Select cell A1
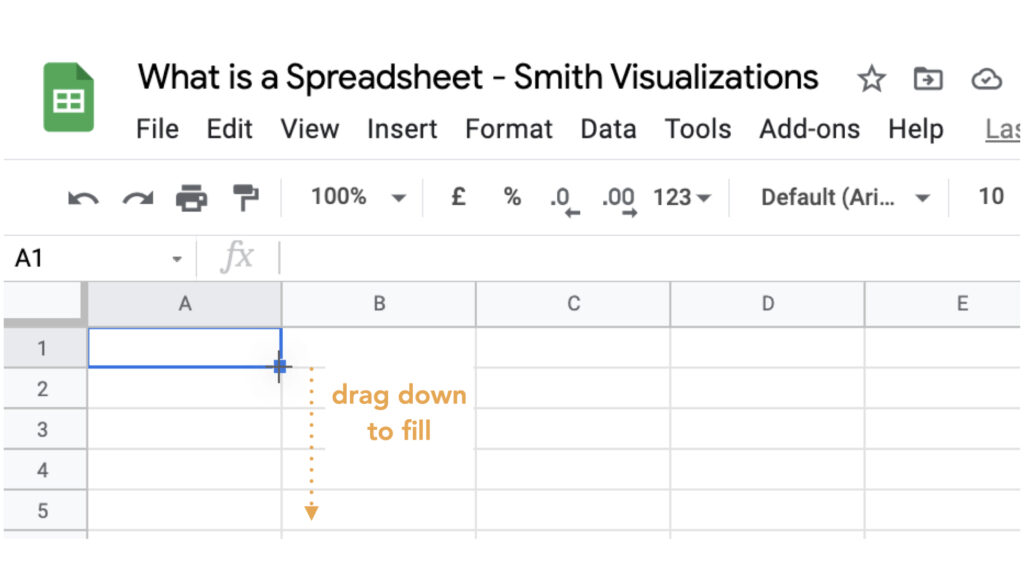 pyautogui.click(x=185, y=348)
